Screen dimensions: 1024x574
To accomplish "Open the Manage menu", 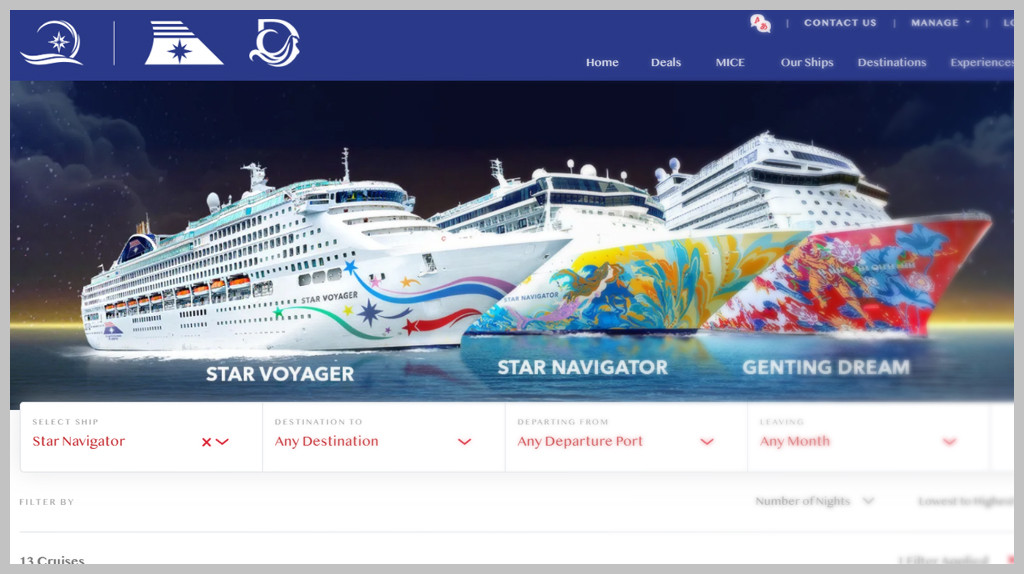I will tap(940, 23).
